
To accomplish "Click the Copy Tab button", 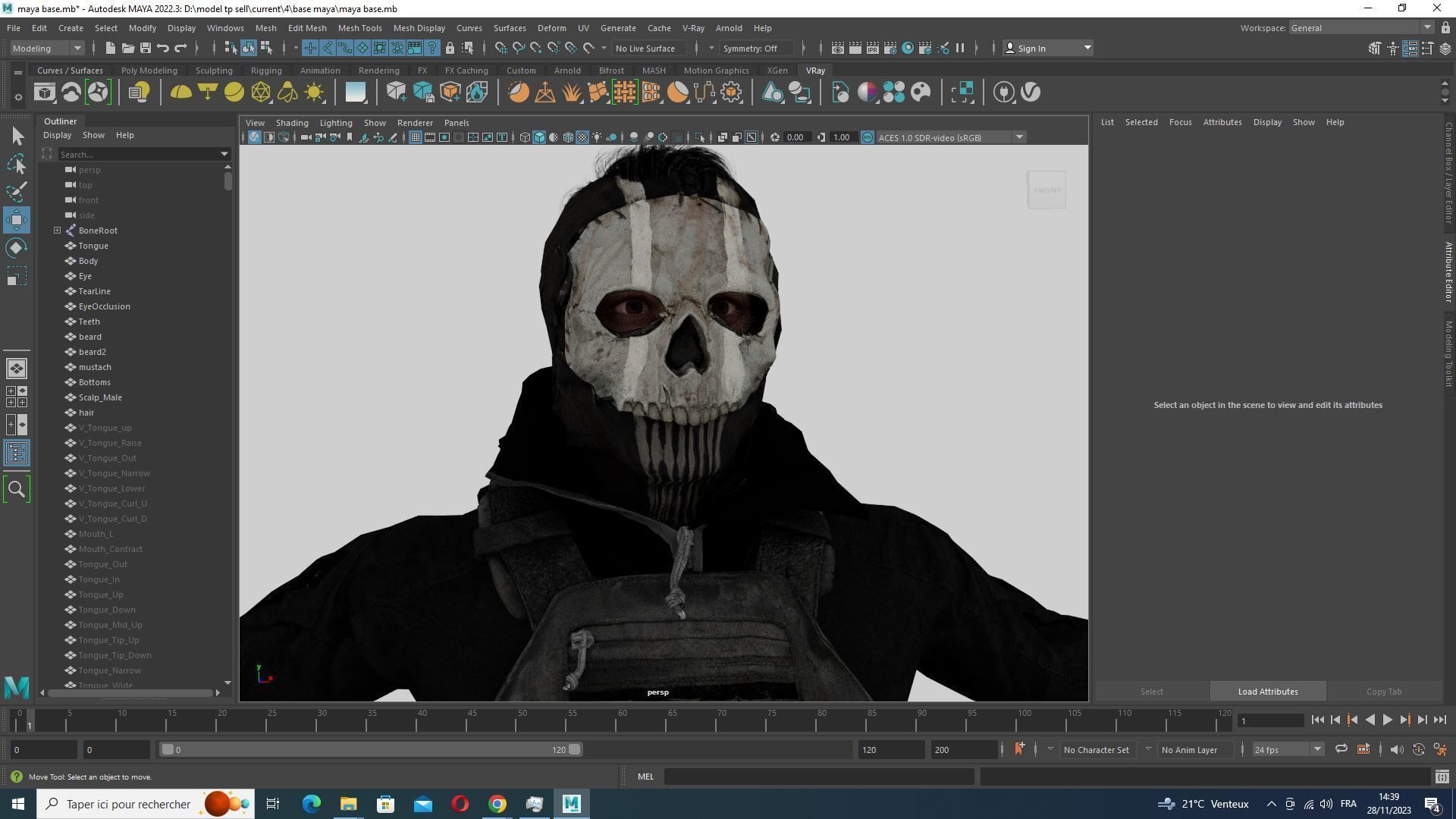I will (x=1384, y=692).
